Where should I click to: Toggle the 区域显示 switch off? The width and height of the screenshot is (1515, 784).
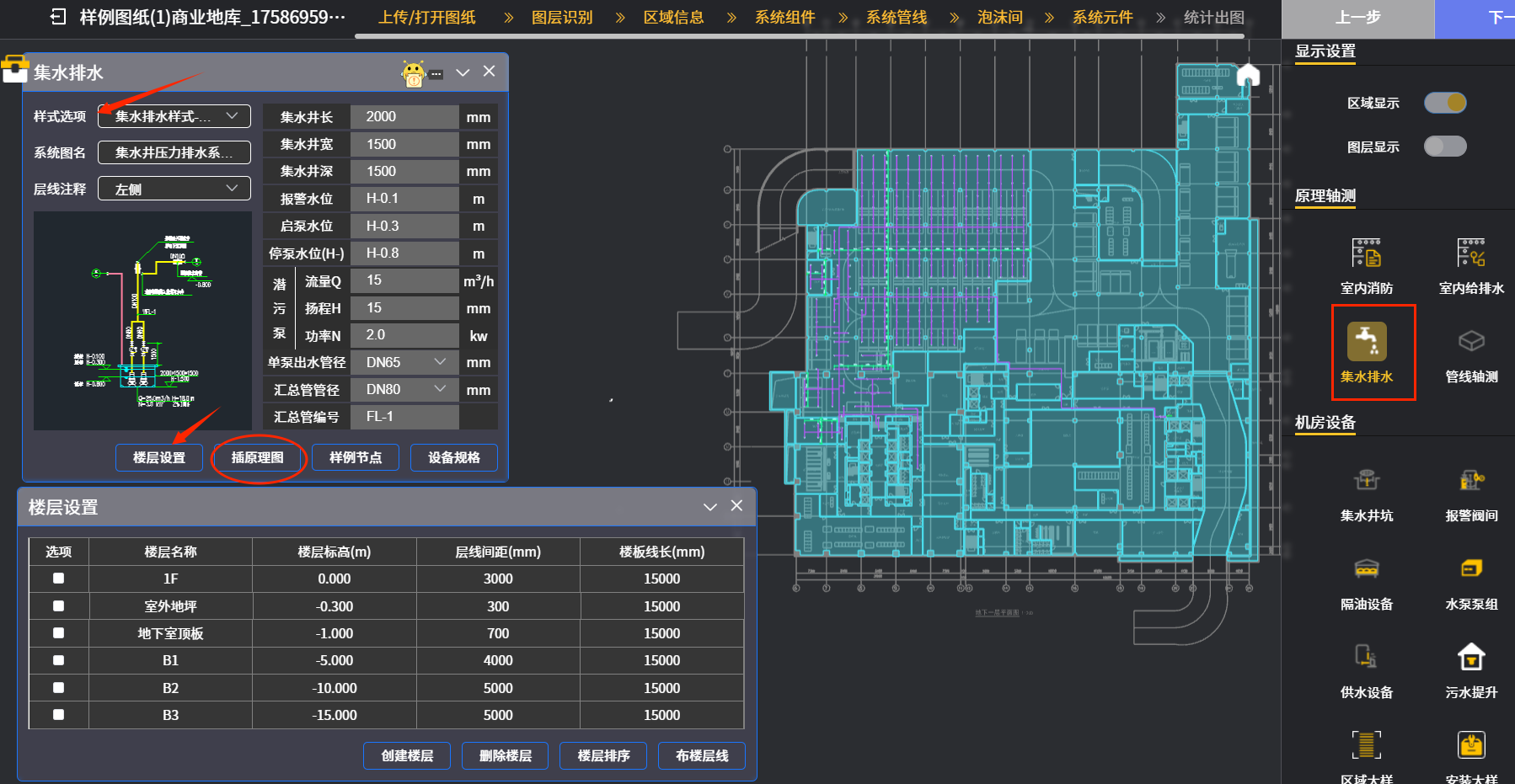pyautogui.click(x=1445, y=103)
